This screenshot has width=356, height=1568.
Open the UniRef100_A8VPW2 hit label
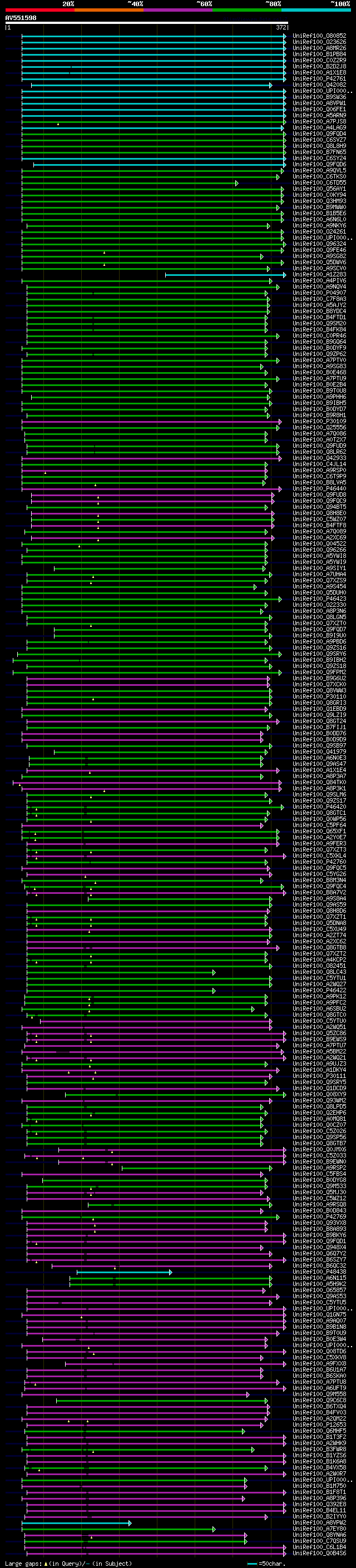319,1522
